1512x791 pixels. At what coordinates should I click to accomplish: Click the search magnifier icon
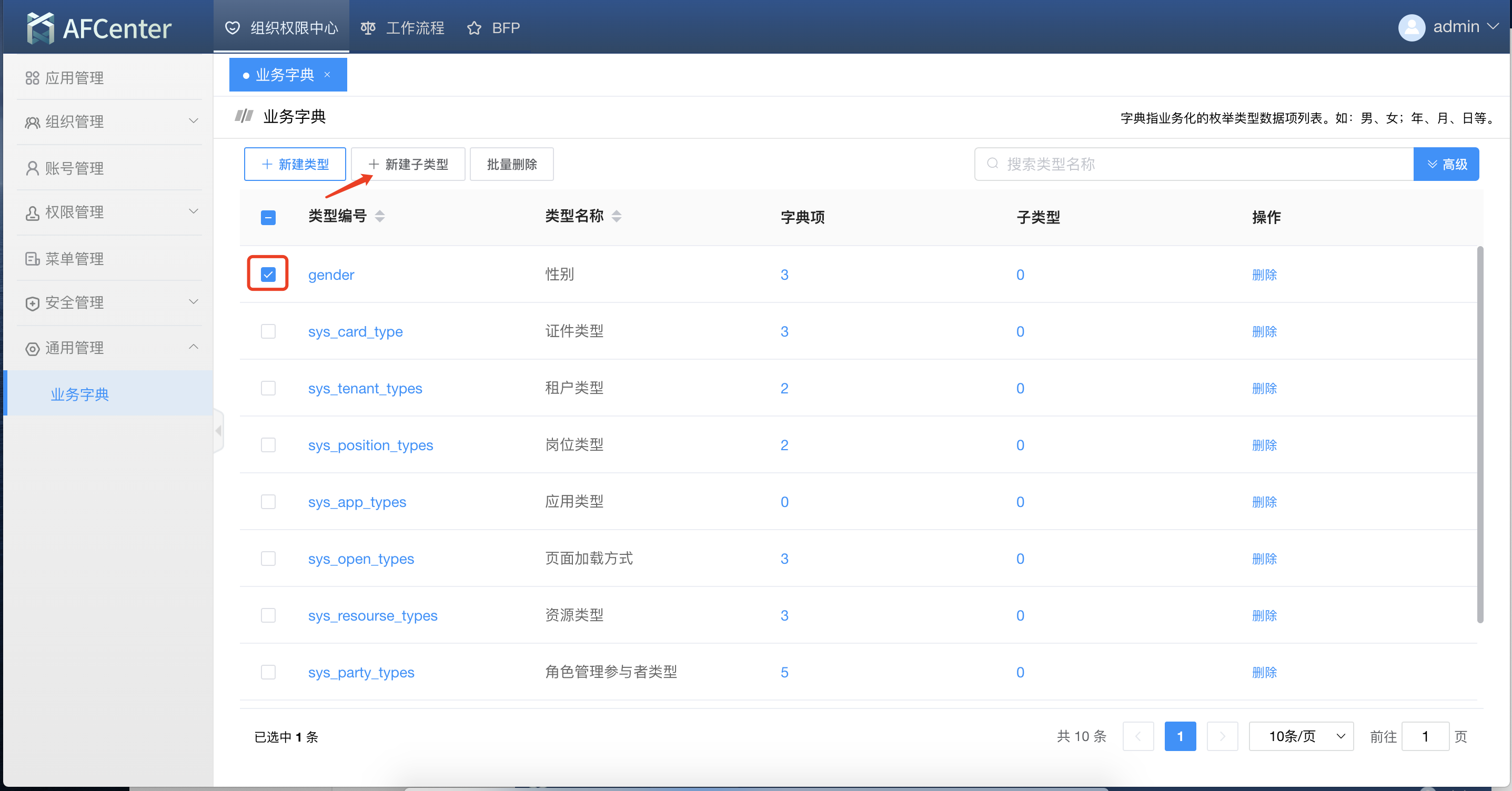992,164
